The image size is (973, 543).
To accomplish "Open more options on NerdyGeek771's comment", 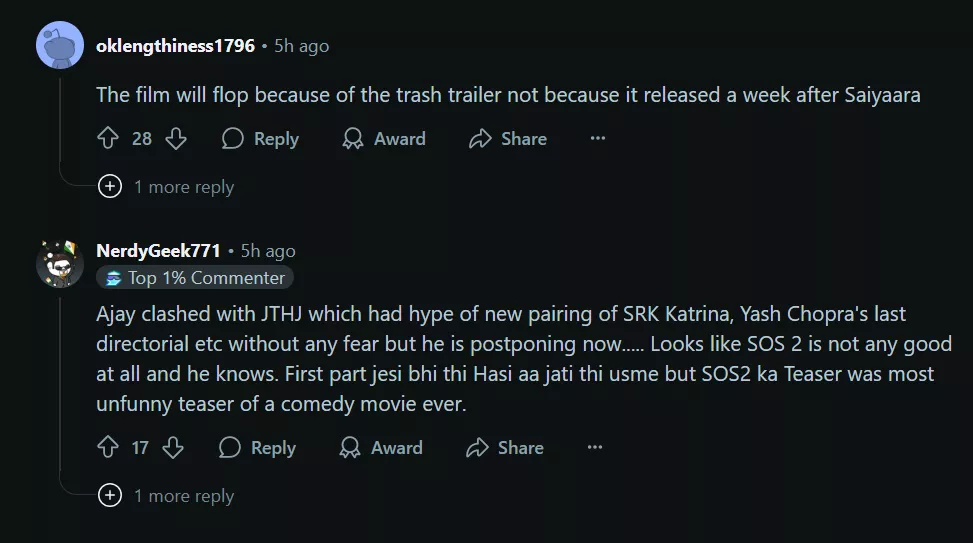I will (x=595, y=448).
